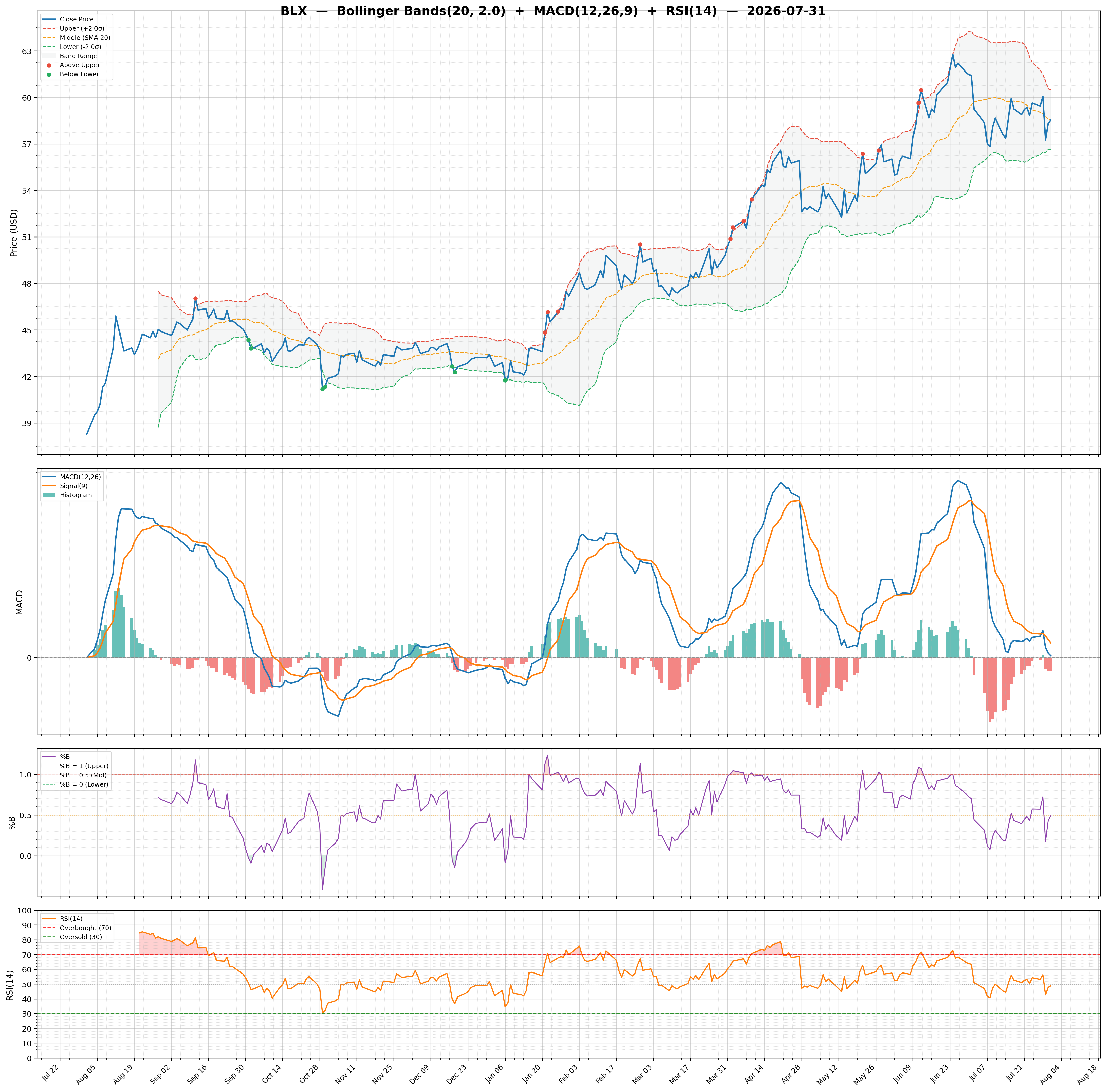Image resolution: width=1106 pixels, height=1092 pixels.
Task: Click the 100 tick on the RSI axis
Action: click(x=25, y=911)
